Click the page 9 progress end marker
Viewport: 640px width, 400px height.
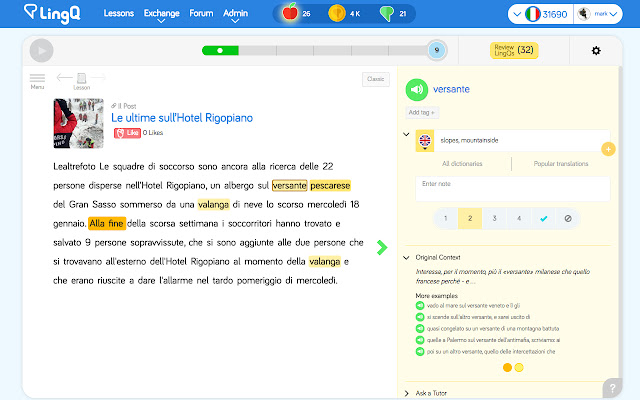coord(436,50)
